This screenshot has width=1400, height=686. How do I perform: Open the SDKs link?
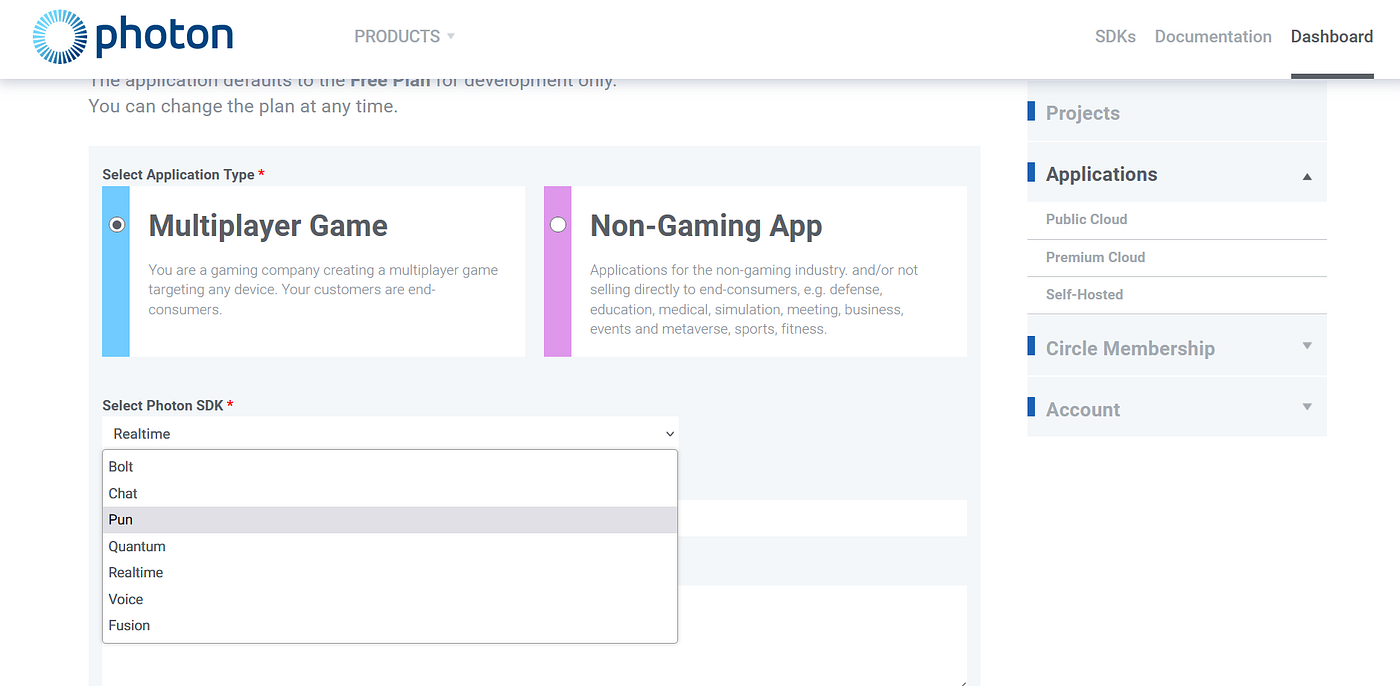(1115, 36)
